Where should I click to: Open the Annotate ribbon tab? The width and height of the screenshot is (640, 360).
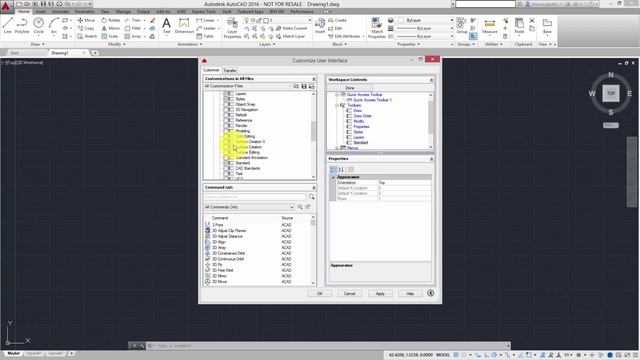[60, 12]
